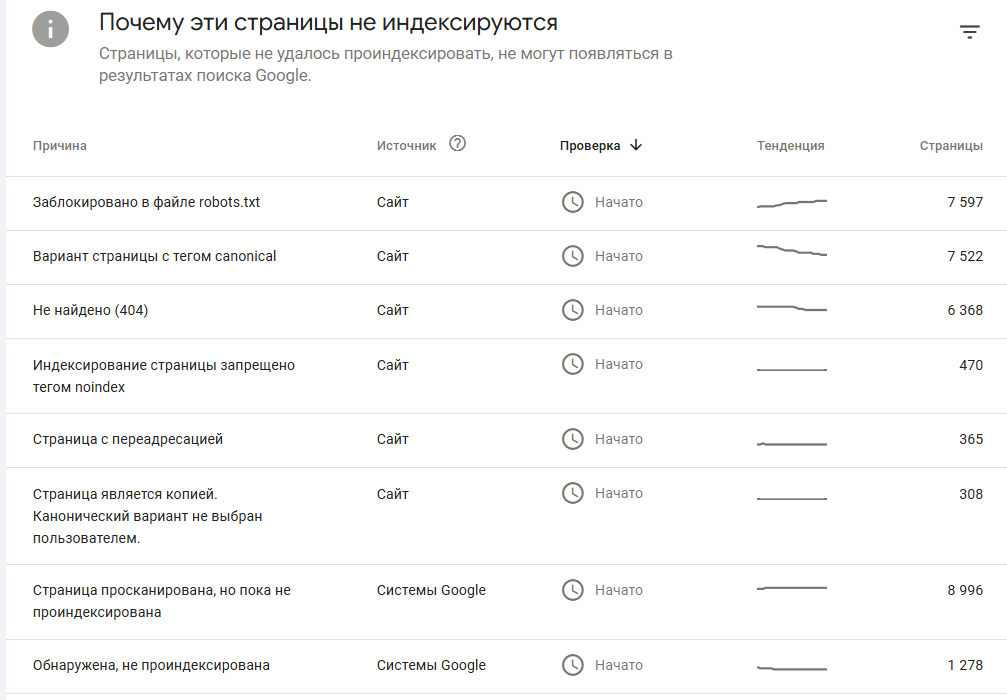Open Заблокировано в файле robots.txt row

point(507,203)
